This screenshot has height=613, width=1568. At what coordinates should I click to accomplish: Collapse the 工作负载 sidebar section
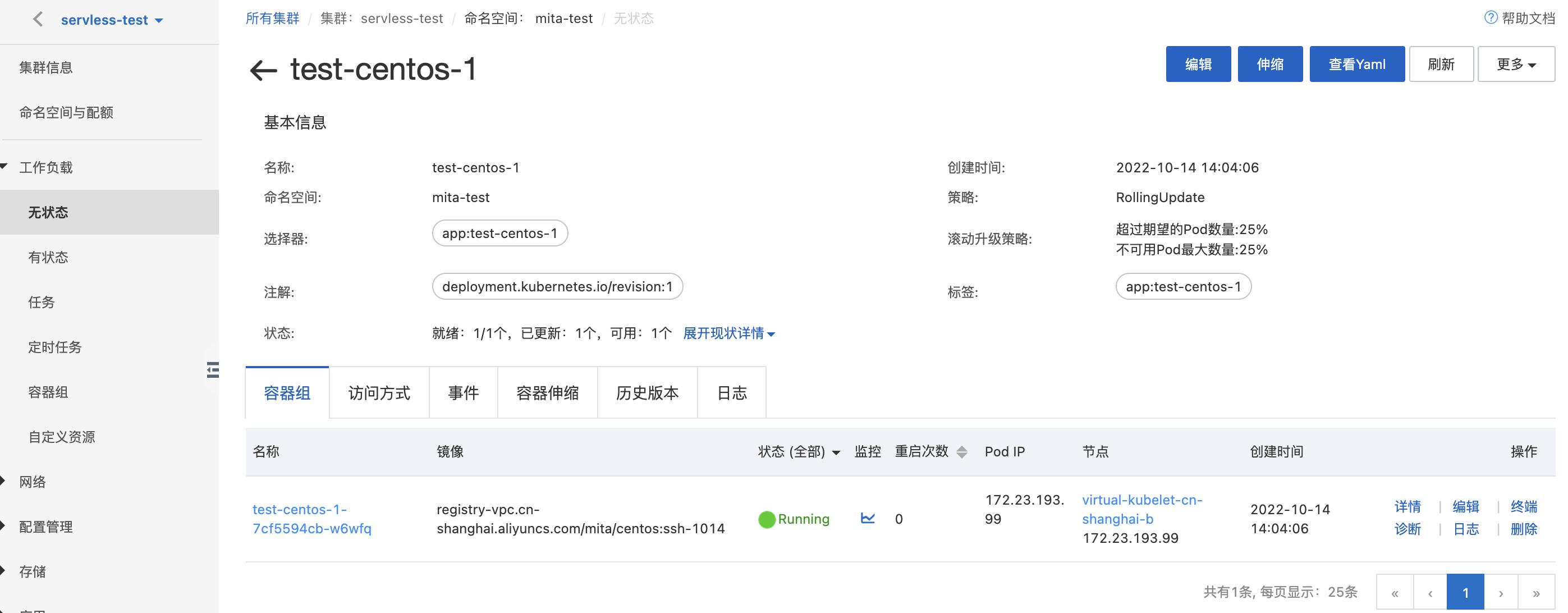4,167
